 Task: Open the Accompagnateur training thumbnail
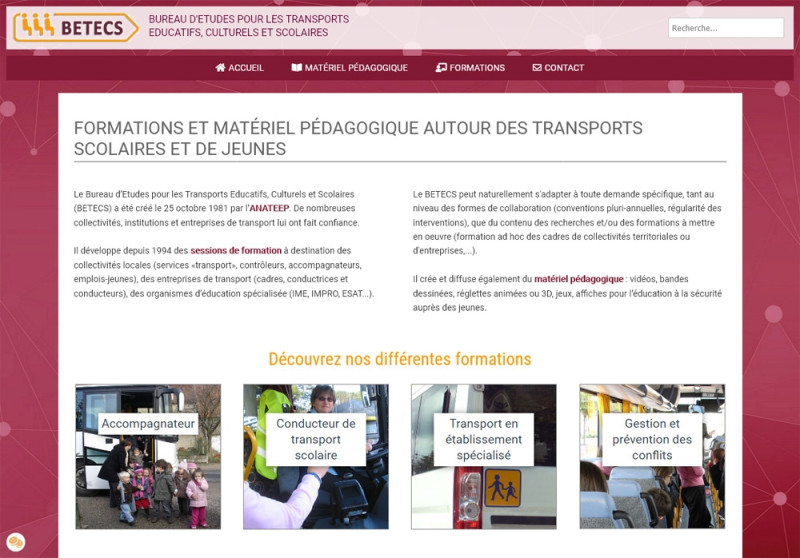(x=148, y=456)
